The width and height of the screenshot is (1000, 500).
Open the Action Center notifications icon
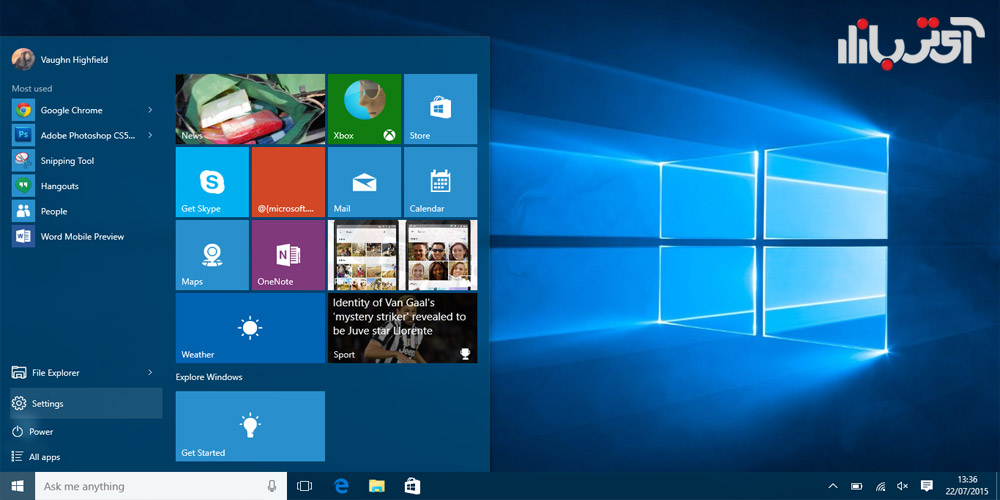pos(927,486)
